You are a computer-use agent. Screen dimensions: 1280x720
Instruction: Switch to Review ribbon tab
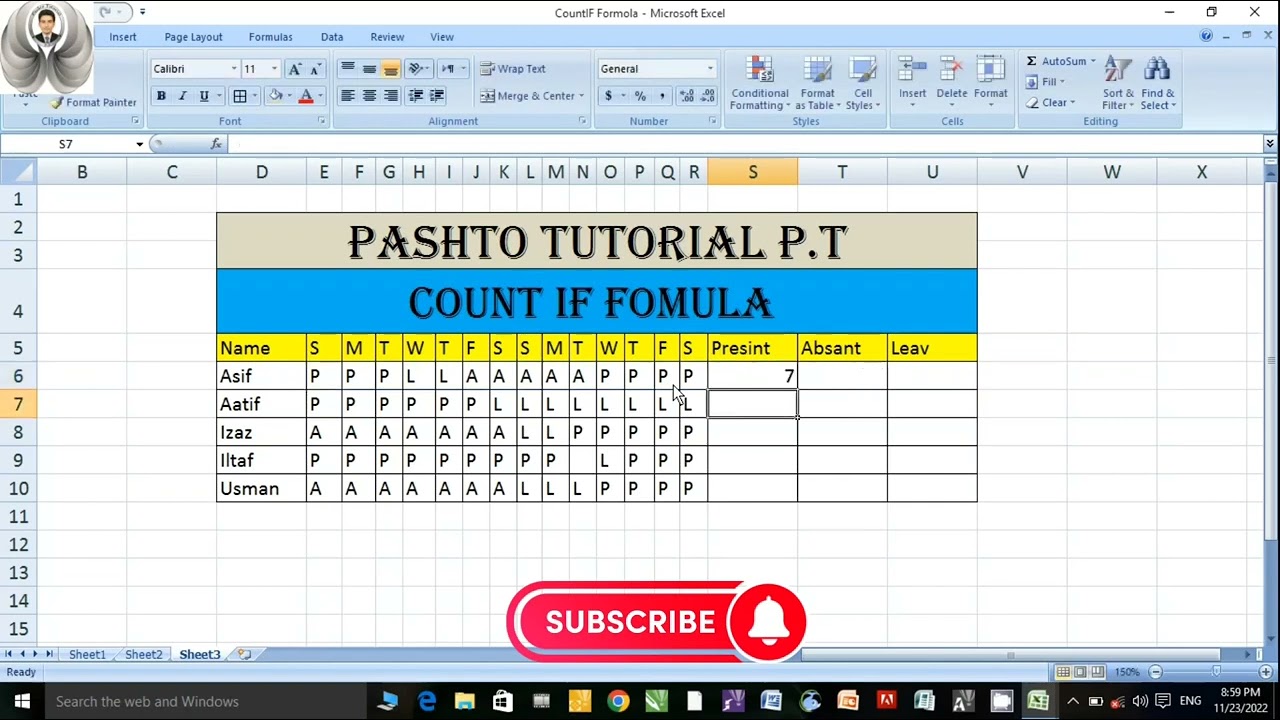pyautogui.click(x=387, y=37)
